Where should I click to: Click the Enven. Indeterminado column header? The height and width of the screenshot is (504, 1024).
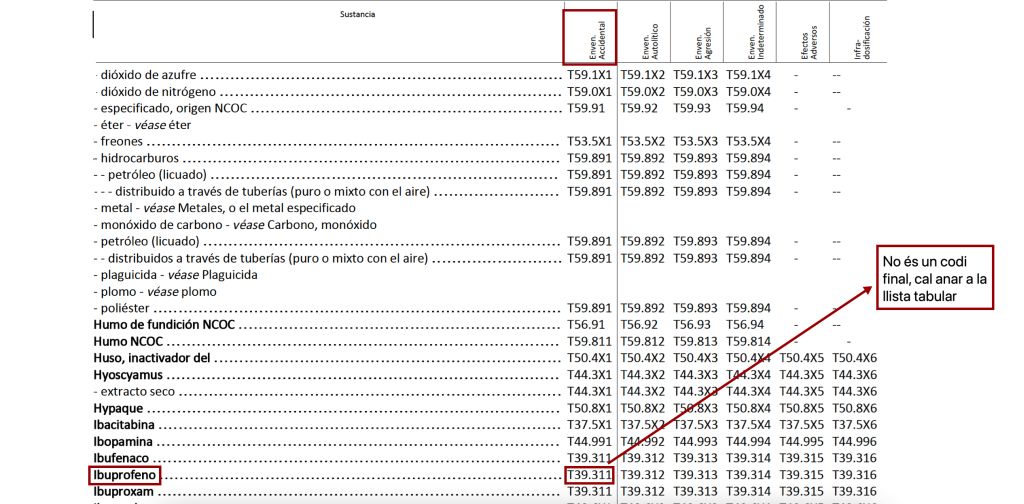(752, 40)
